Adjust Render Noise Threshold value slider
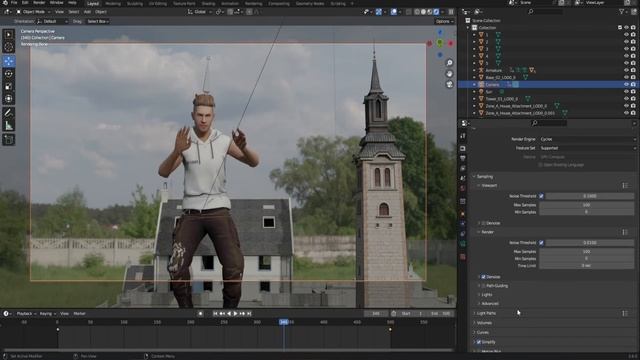The image size is (640, 360). pyautogui.click(x=589, y=243)
